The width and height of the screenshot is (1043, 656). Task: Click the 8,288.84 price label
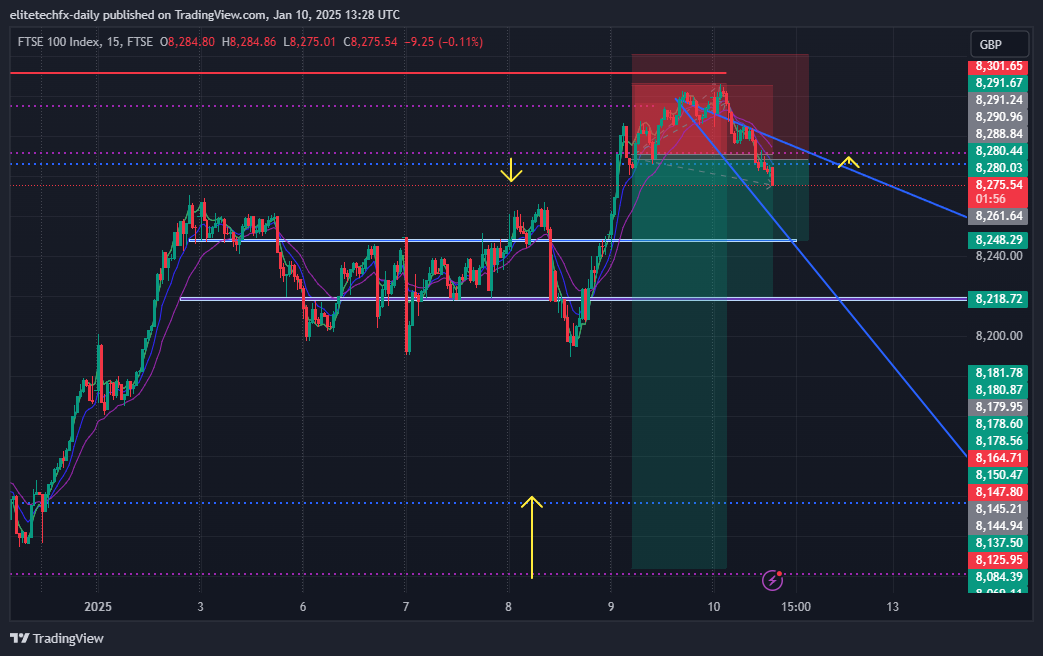[998, 134]
